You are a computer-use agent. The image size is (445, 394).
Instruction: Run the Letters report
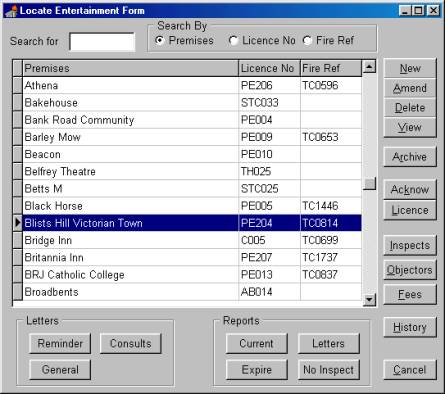329,343
